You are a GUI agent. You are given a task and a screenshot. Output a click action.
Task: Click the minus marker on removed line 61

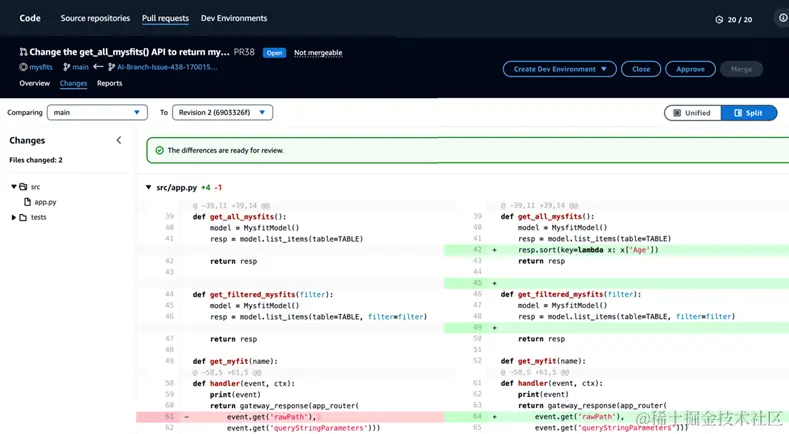click(187, 417)
